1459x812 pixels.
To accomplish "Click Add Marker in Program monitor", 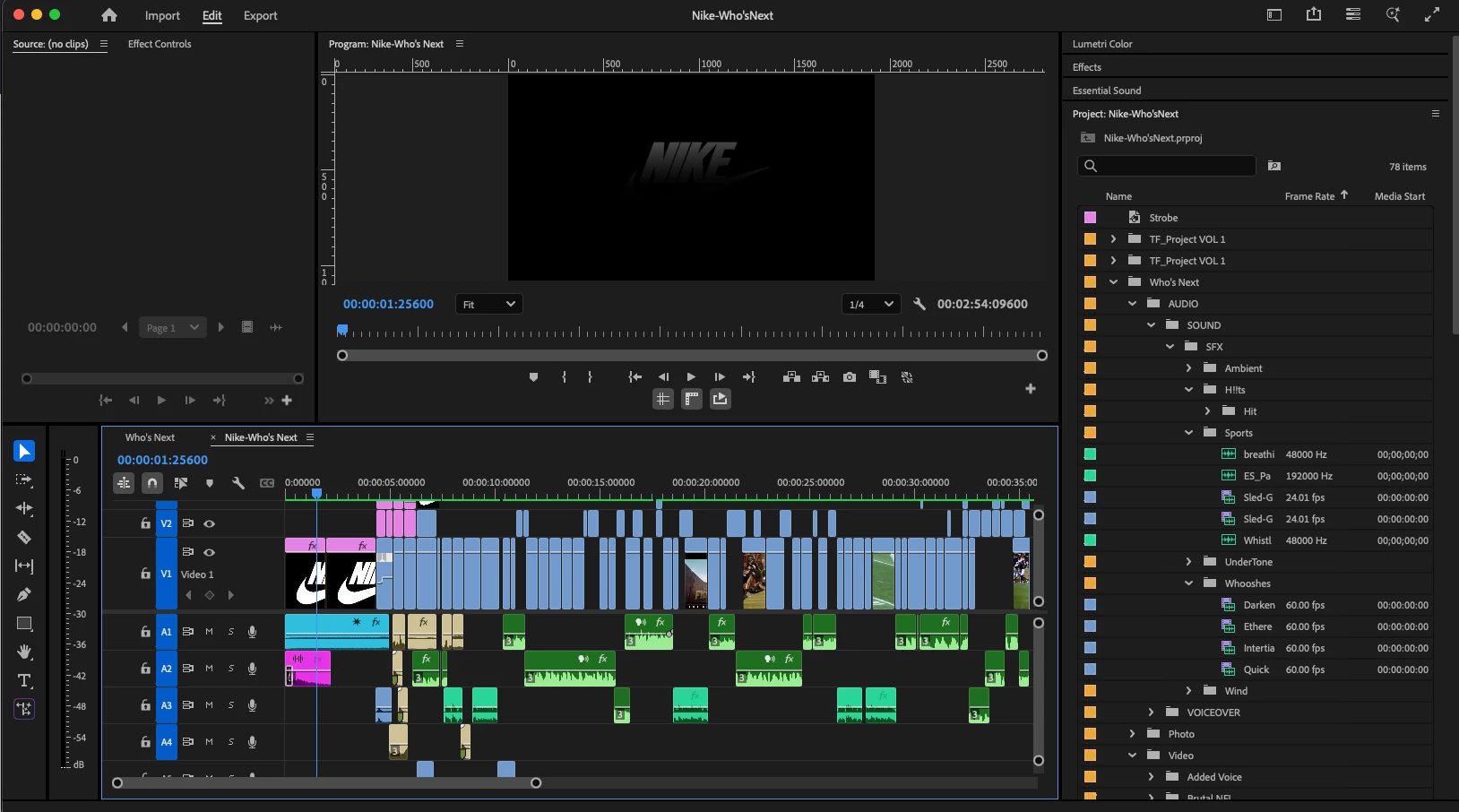I will point(533,377).
